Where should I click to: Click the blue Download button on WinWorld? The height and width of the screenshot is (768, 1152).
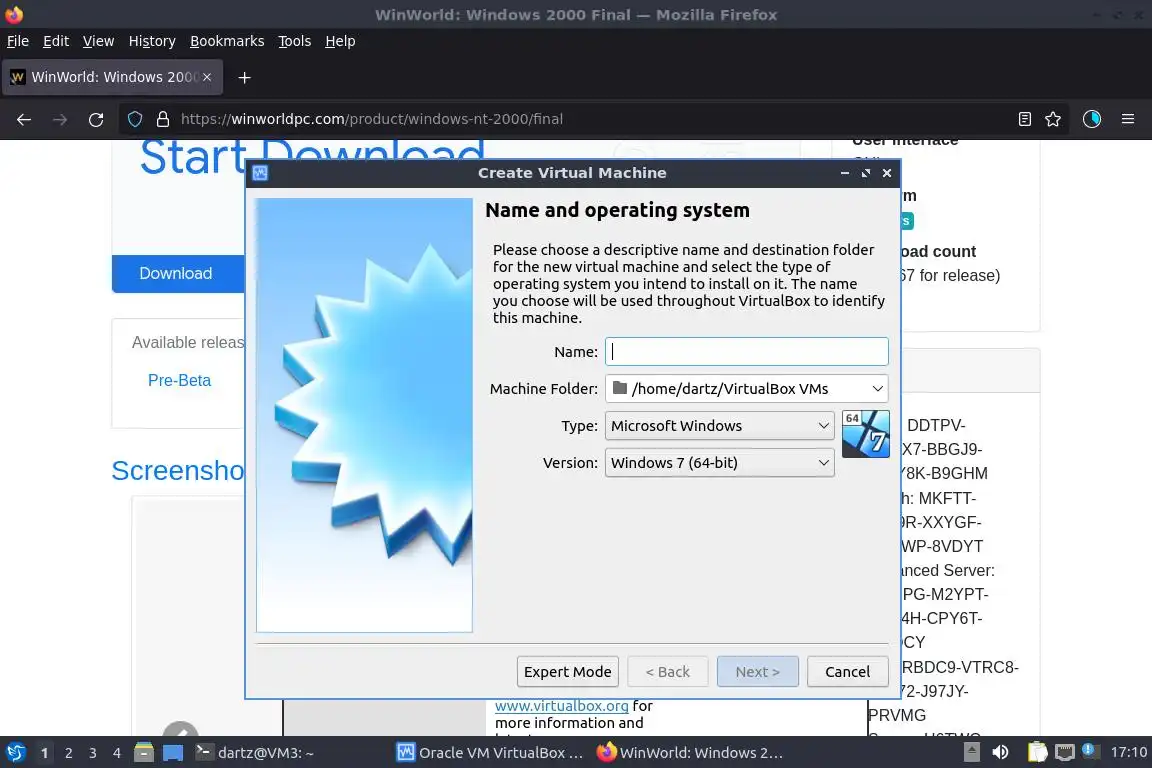[178, 273]
